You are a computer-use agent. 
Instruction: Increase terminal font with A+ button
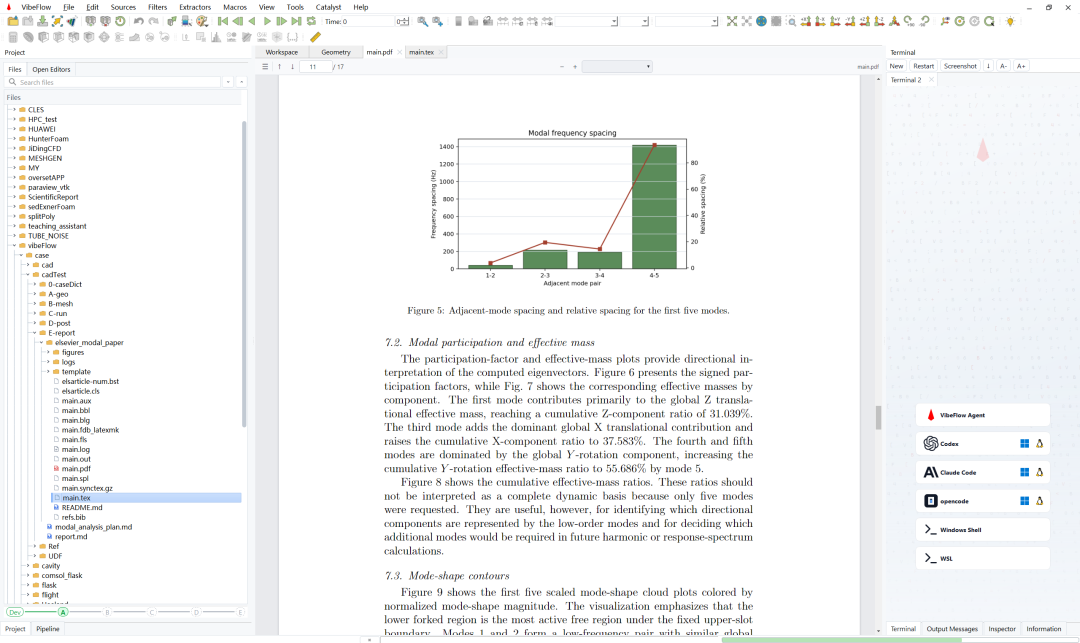(x=1021, y=66)
